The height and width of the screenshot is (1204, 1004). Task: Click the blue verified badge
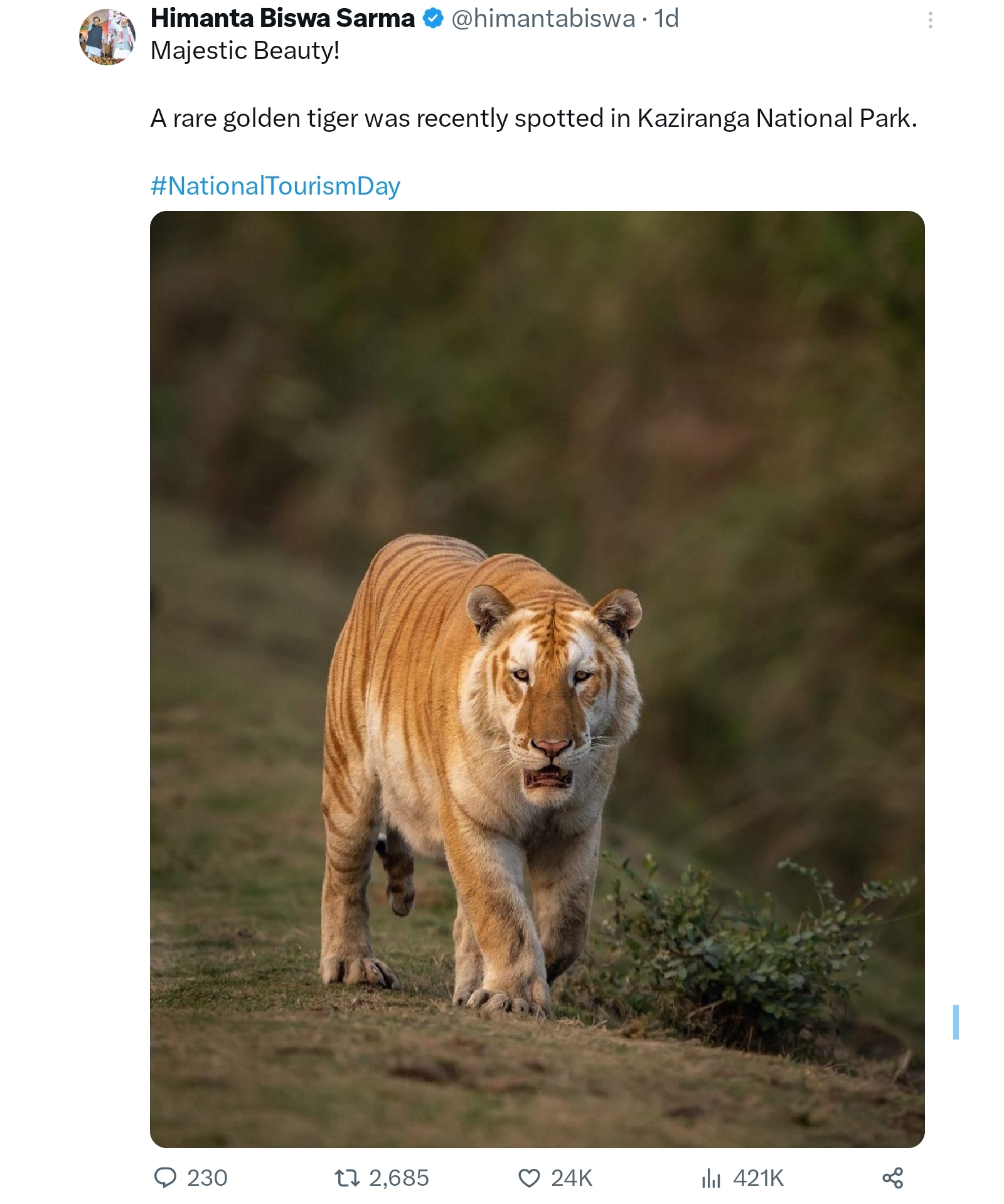point(433,19)
